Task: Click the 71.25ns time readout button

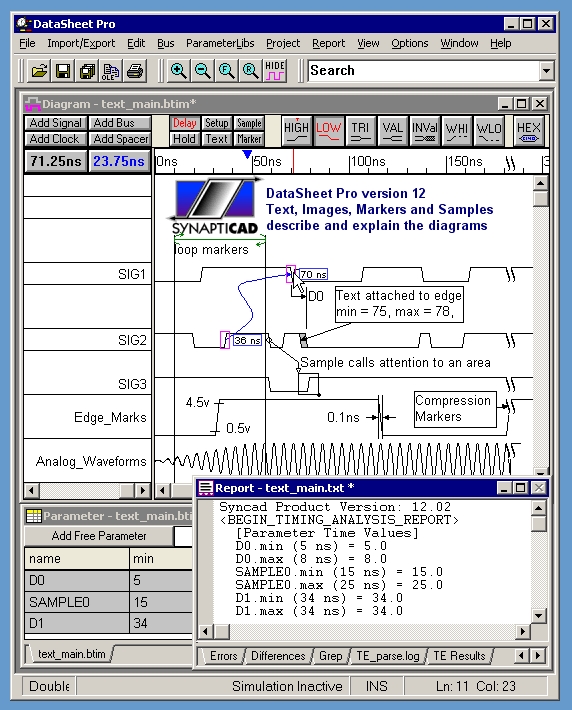Action: pyautogui.click(x=56, y=161)
